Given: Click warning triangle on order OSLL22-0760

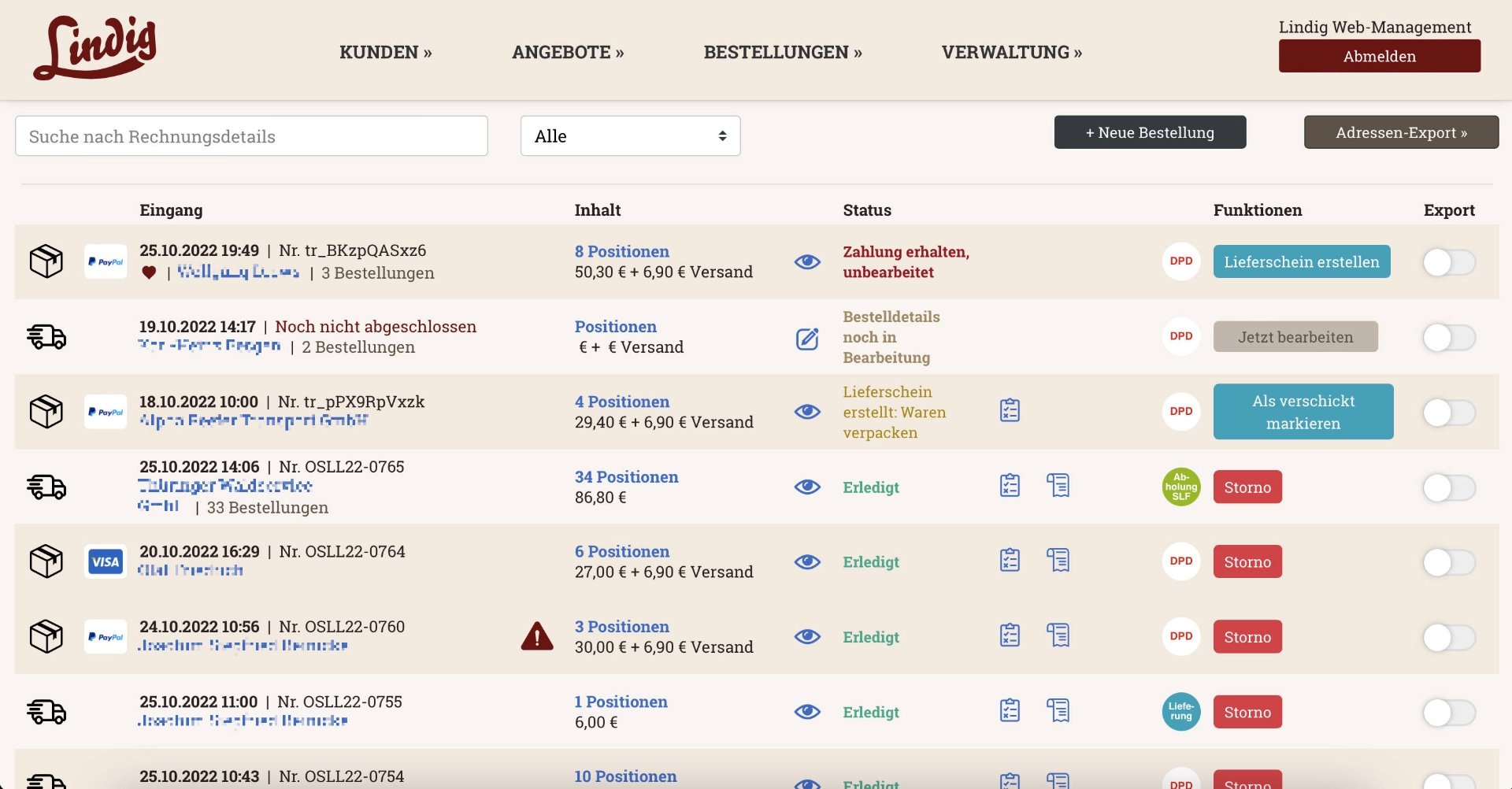Looking at the screenshot, I should point(537,636).
